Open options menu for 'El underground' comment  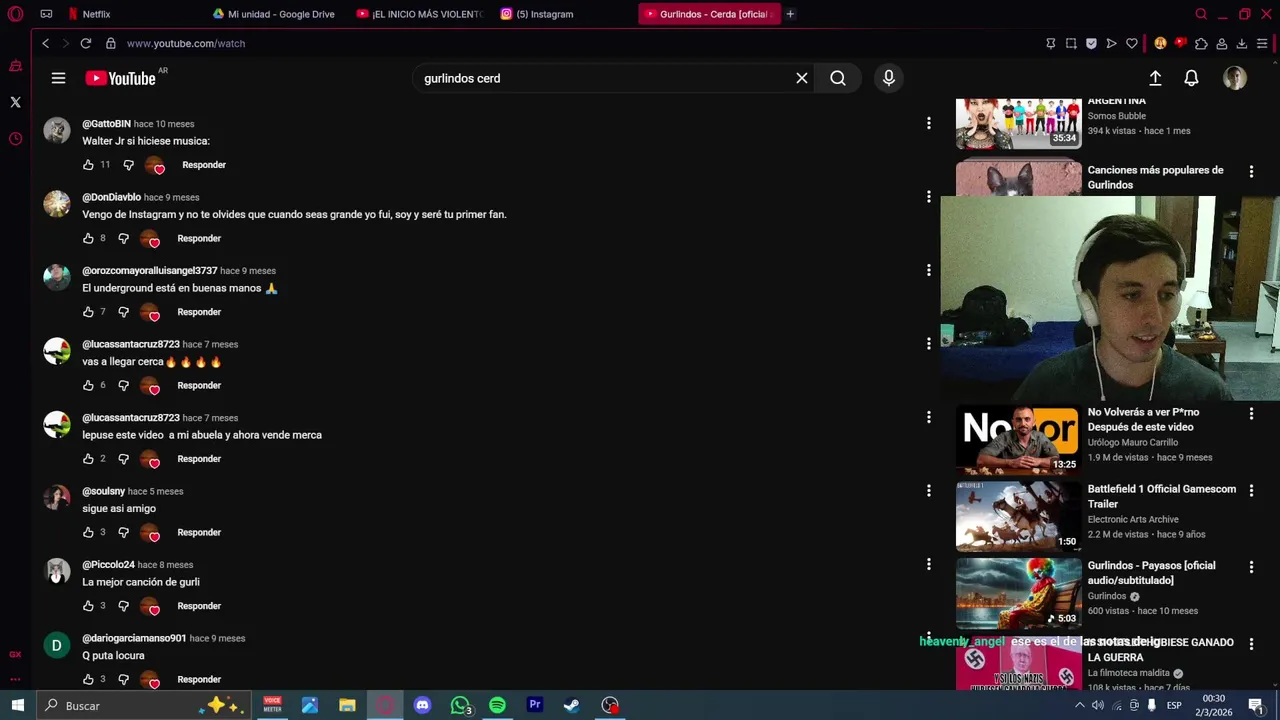(x=928, y=270)
